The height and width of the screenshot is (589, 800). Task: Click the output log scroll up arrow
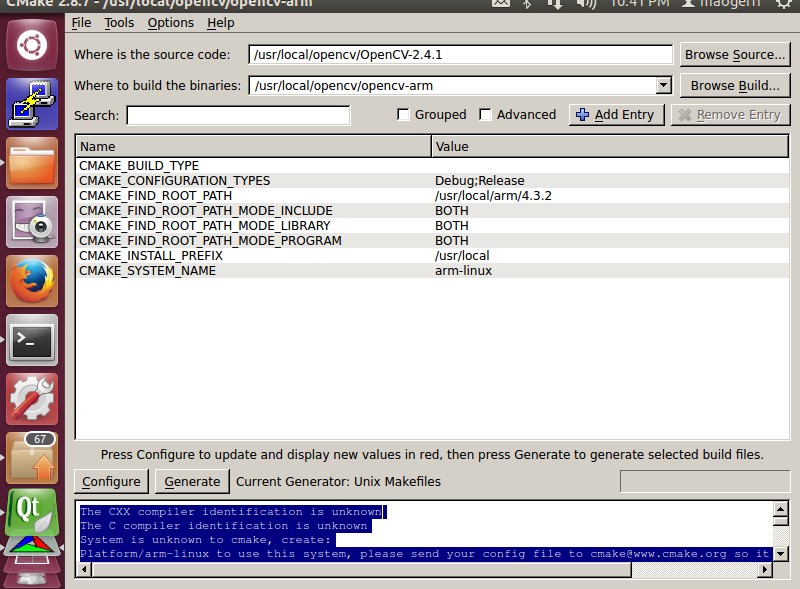(x=781, y=509)
